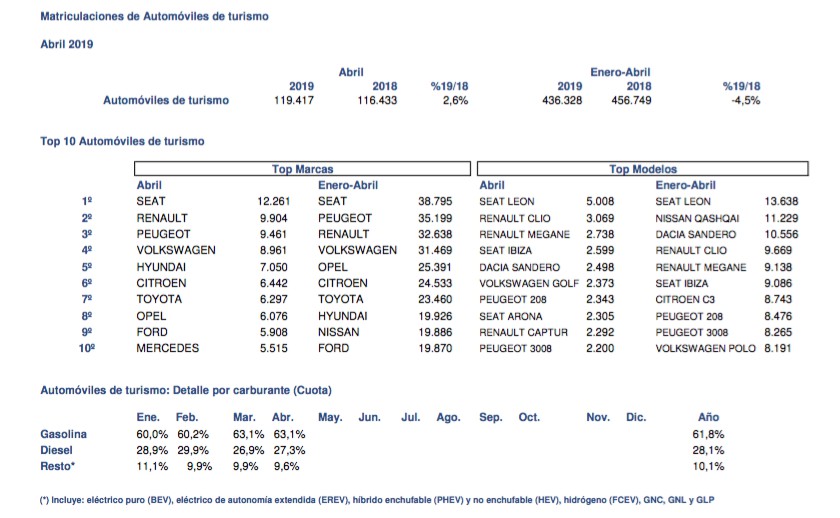The height and width of the screenshot is (518, 840).
Task: Select the value 116.433
Action: [x=377, y=100]
